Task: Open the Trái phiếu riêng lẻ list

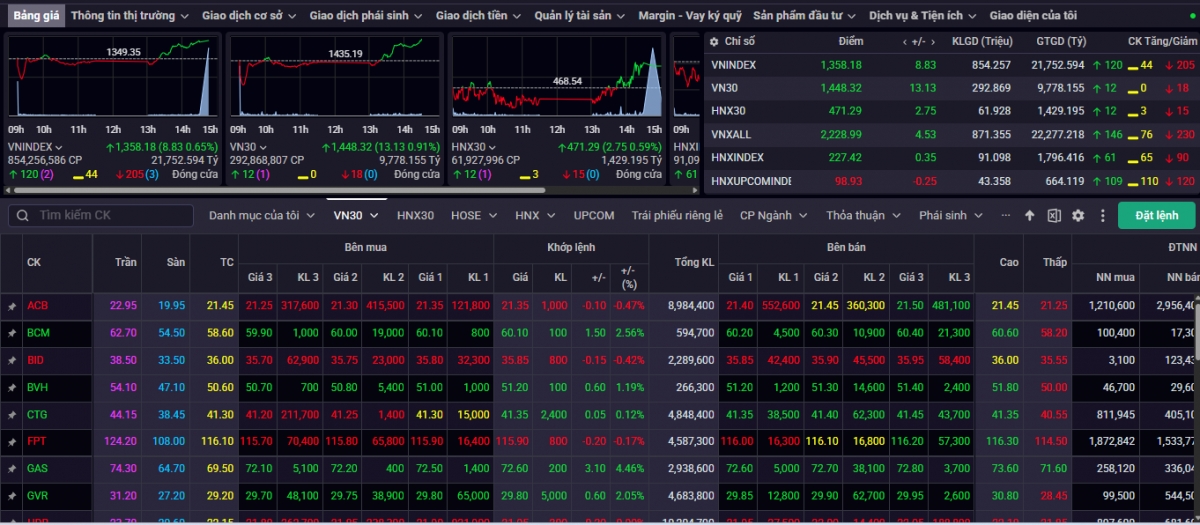Action: (x=677, y=215)
